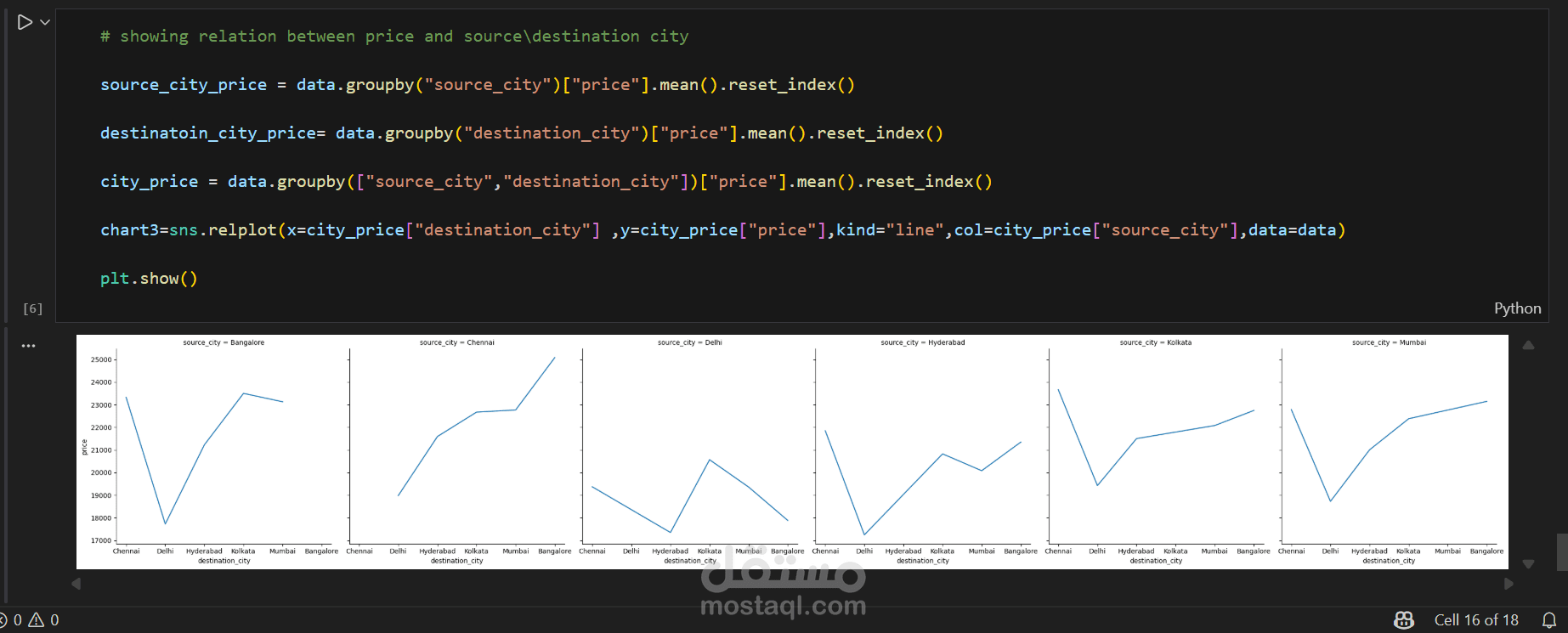
Task: Open the cell output more actions ellipsis
Action: [x=29, y=346]
